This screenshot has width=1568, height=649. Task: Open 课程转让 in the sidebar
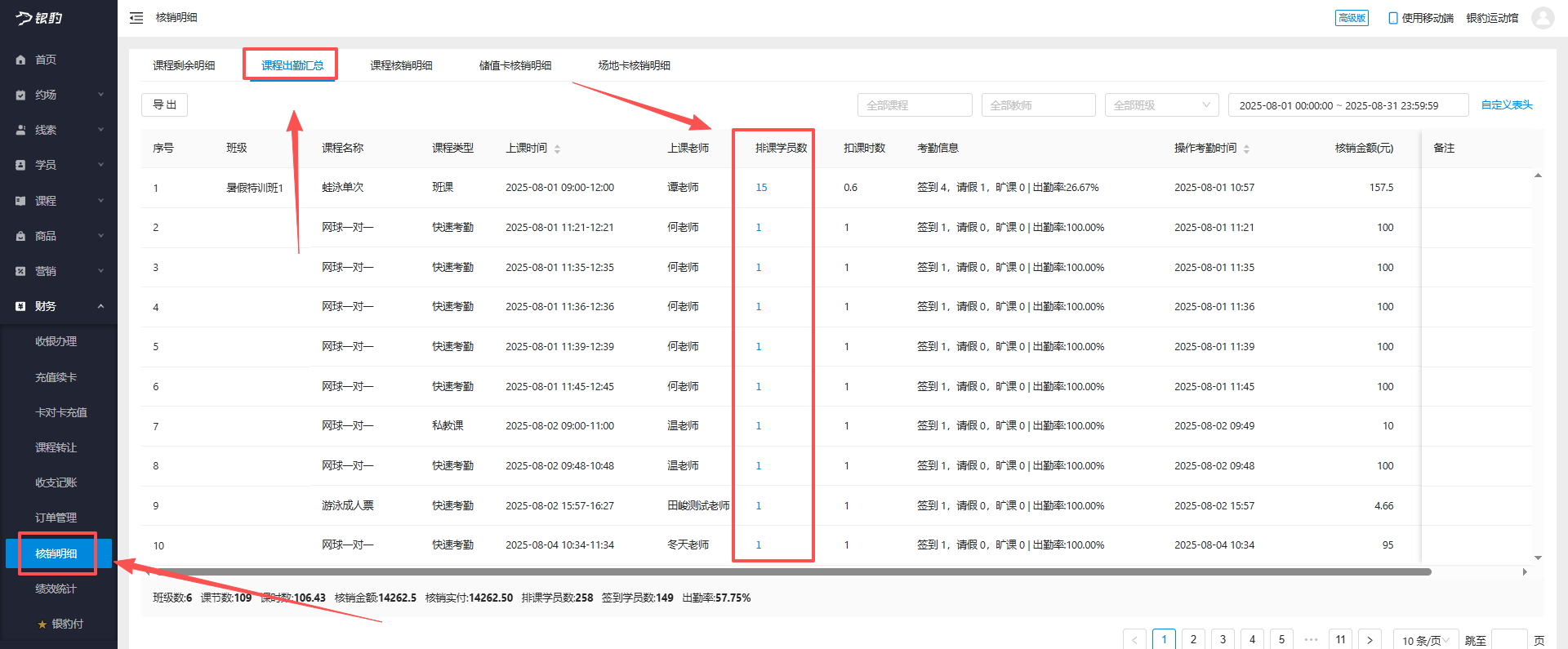point(56,447)
